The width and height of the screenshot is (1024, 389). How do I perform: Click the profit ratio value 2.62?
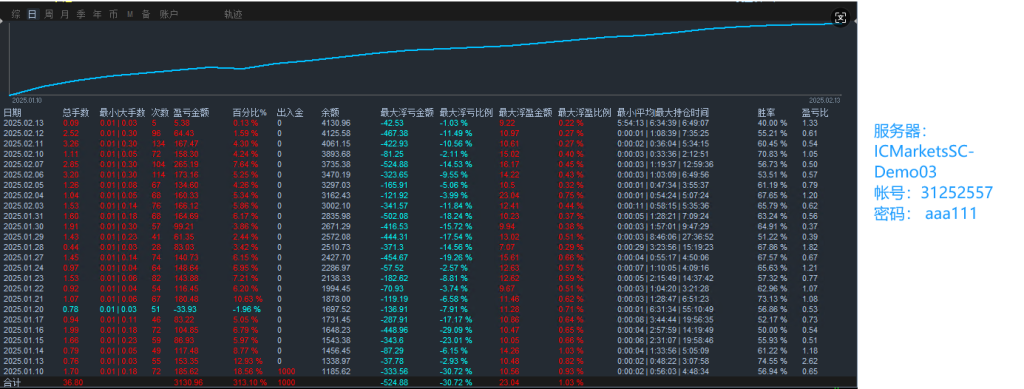[810, 360]
